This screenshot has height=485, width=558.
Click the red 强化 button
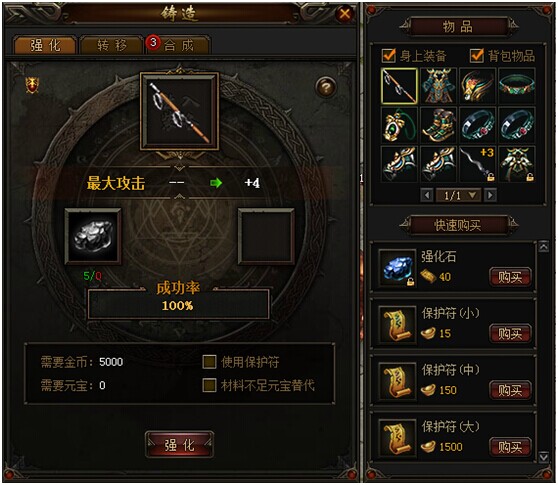click(x=179, y=445)
